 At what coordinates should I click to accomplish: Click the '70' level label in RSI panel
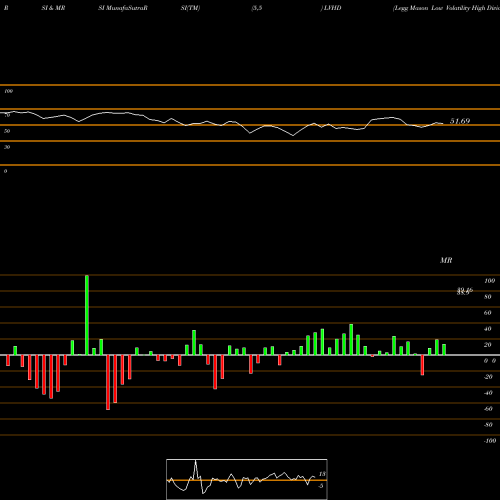(x=7, y=115)
